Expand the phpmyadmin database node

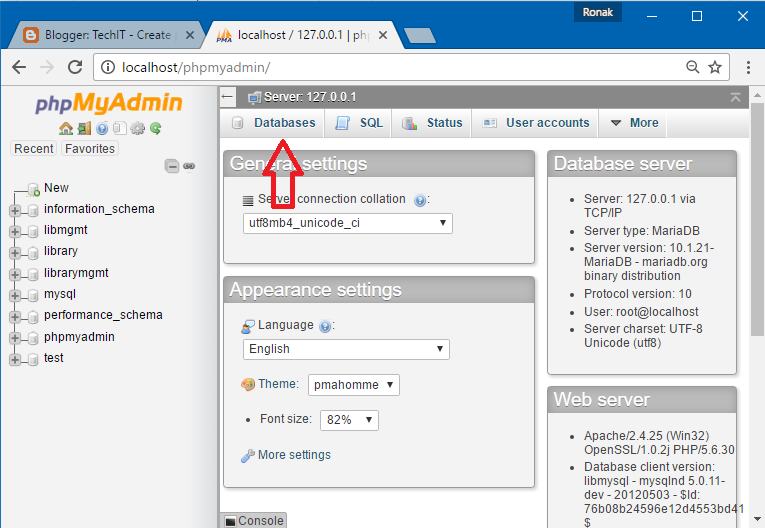(x=15, y=338)
